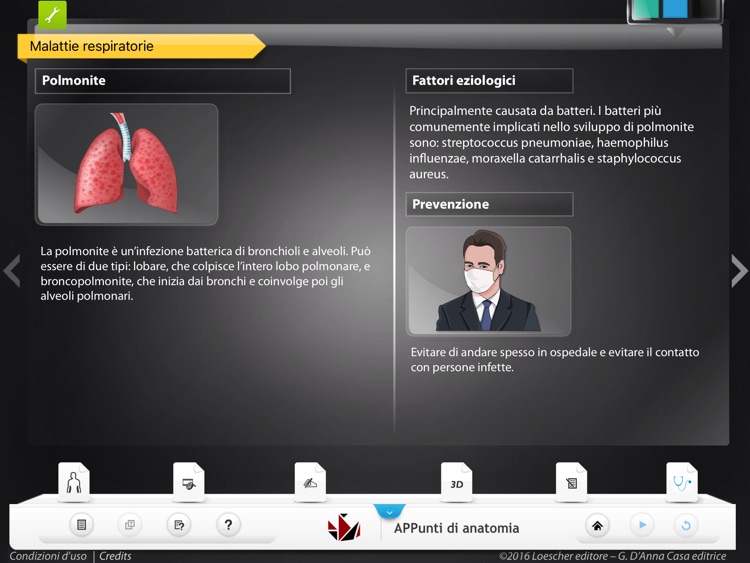Click the index list round button

pos(81,525)
